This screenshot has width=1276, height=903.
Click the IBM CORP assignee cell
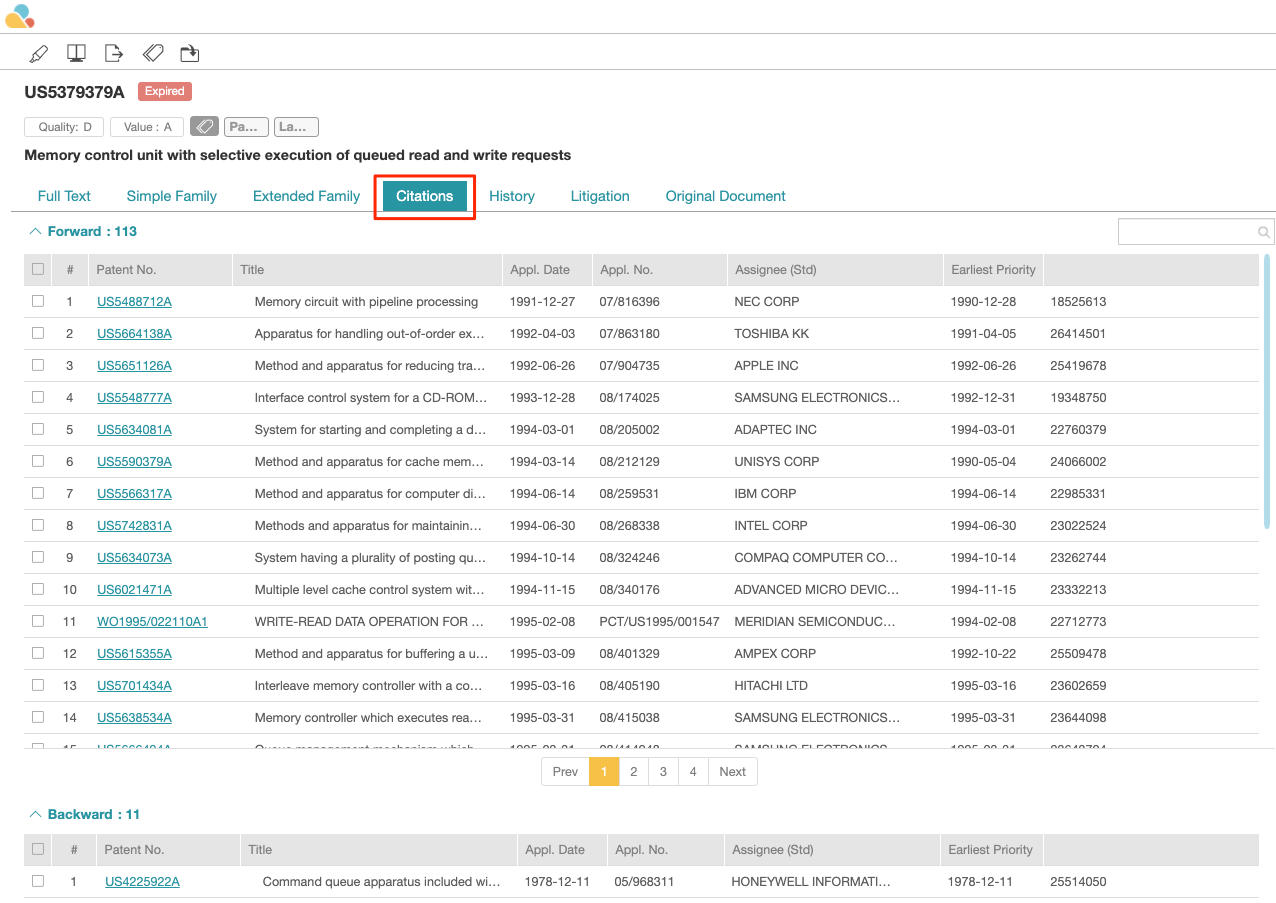(765, 494)
